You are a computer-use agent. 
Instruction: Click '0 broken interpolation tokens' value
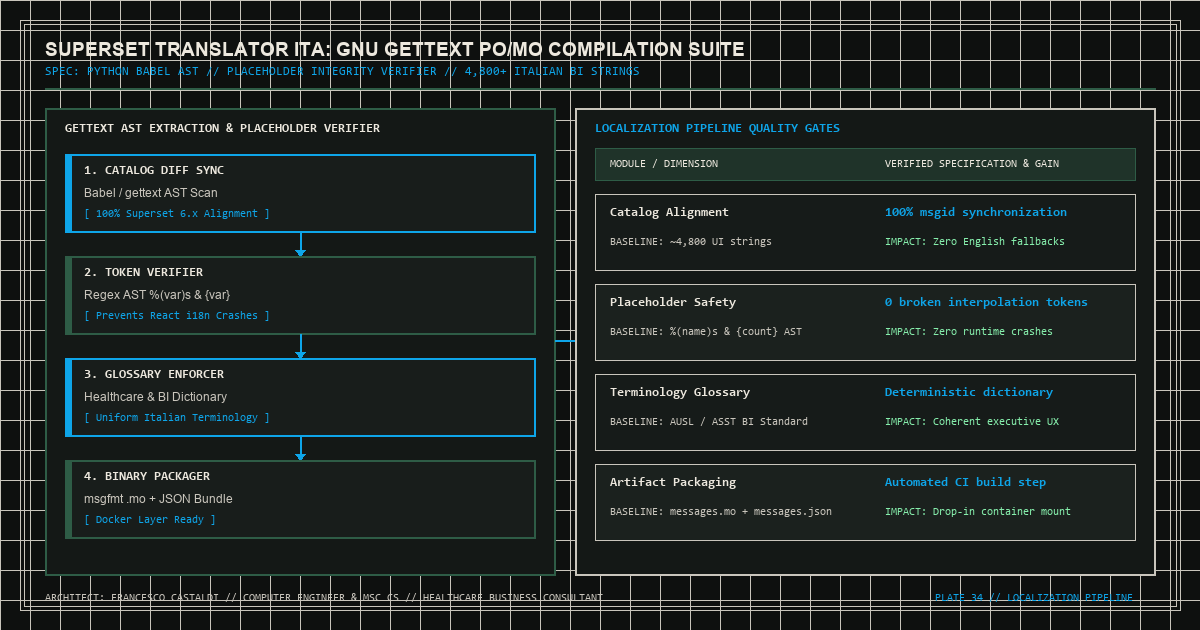pos(986,302)
